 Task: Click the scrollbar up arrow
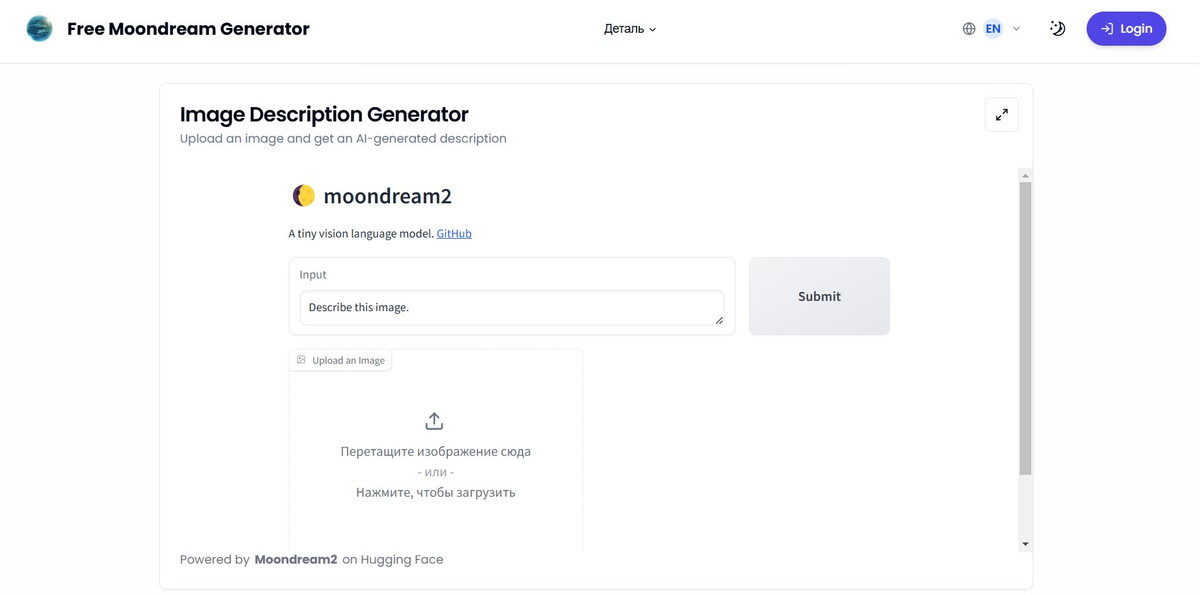pos(1025,176)
